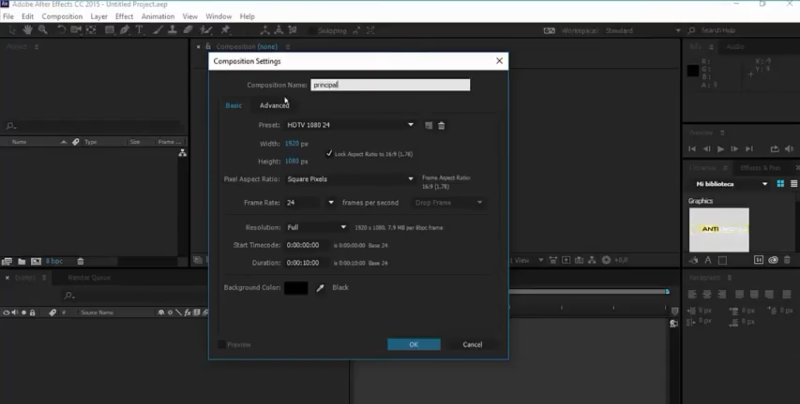Open the File menu
This screenshot has width=800, height=404.
(x=8, y=16)
